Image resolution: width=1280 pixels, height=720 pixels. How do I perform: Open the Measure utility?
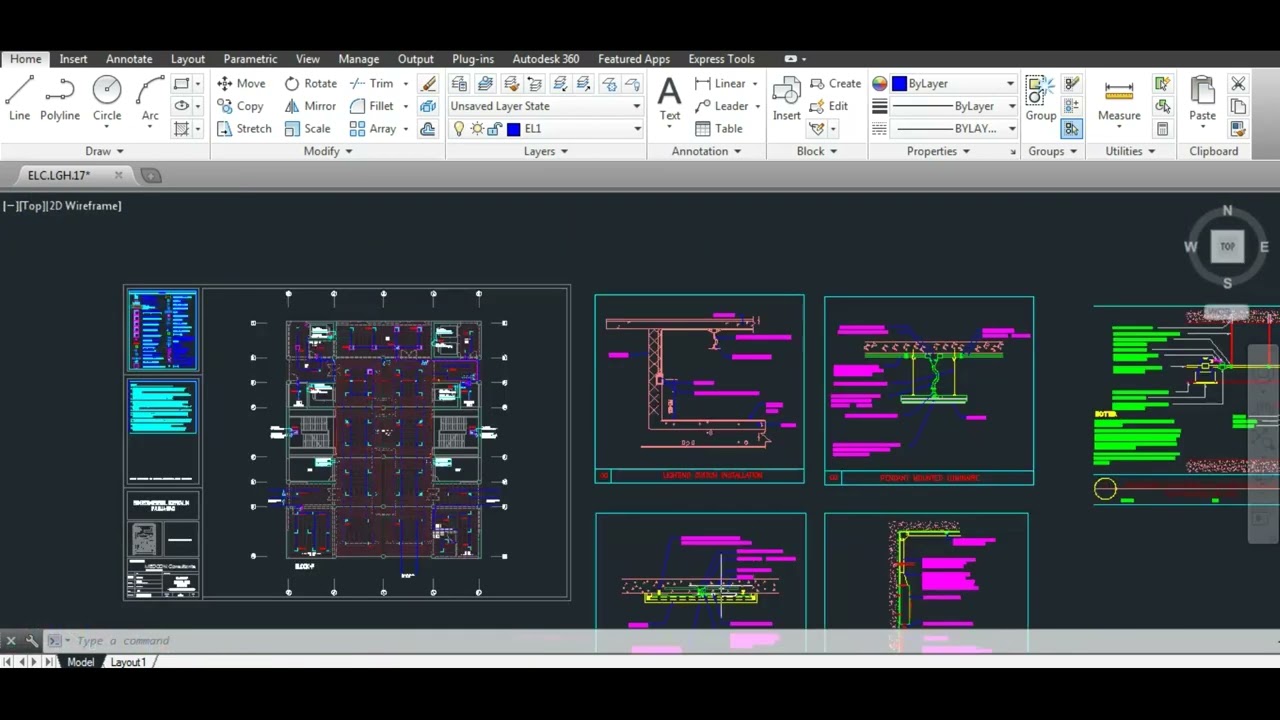[1119, 98]
